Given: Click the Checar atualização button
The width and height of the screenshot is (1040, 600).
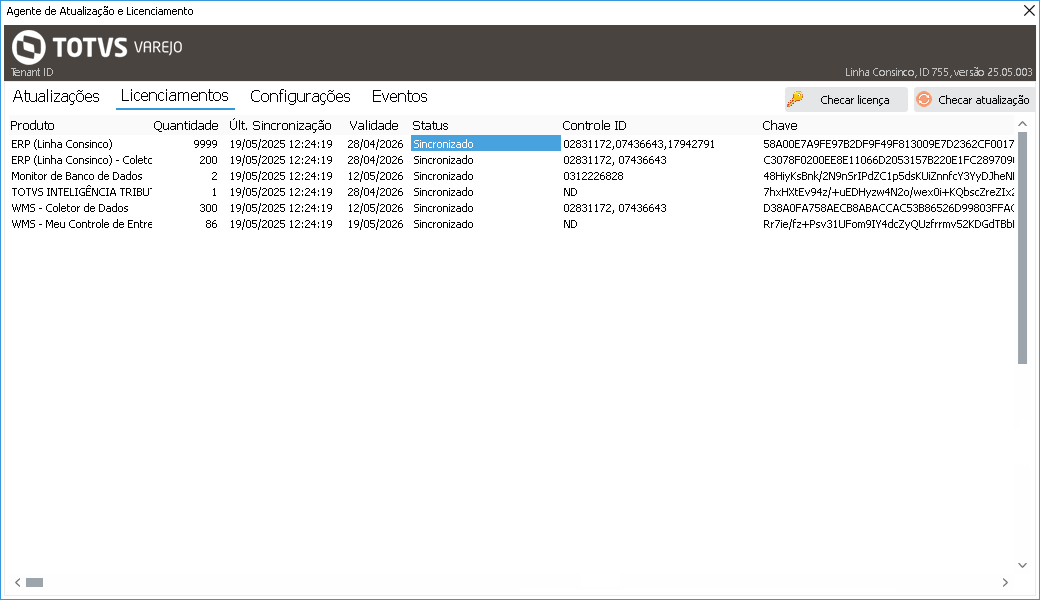Looking at the screenshot, I should click(974, 99).
